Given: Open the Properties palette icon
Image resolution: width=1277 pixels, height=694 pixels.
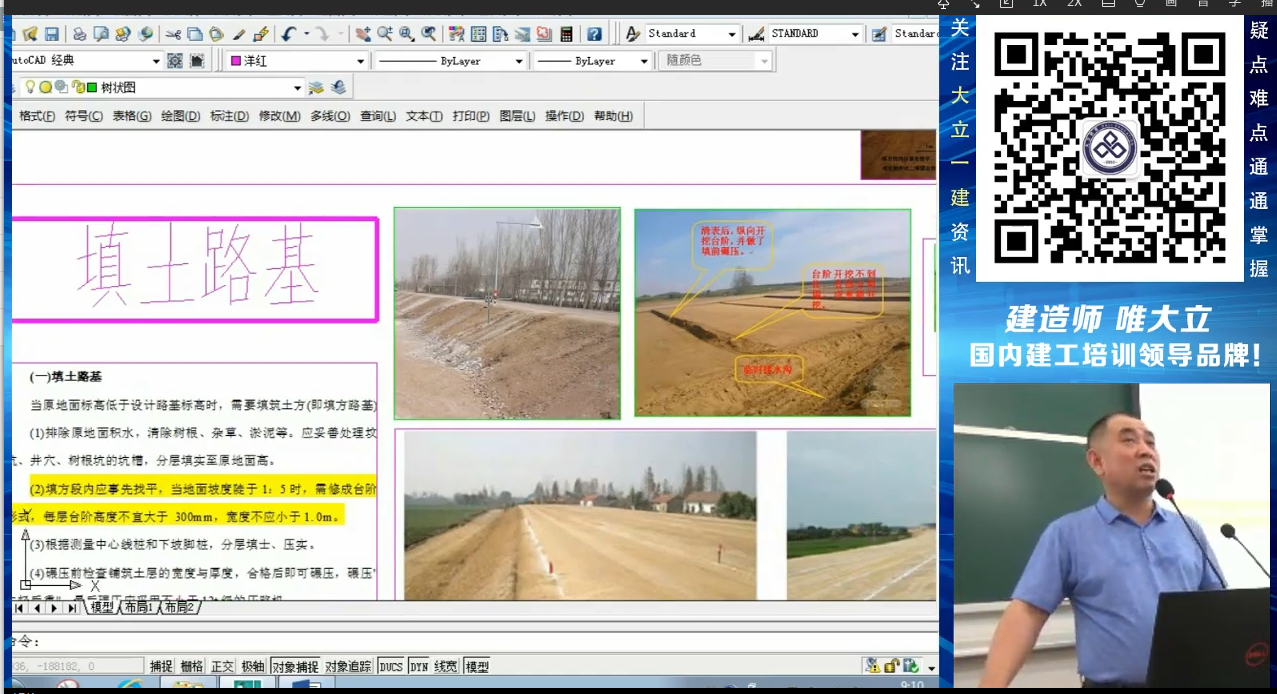Looking at the screenshot, I should pyautogui.click(x=455, y=34).
